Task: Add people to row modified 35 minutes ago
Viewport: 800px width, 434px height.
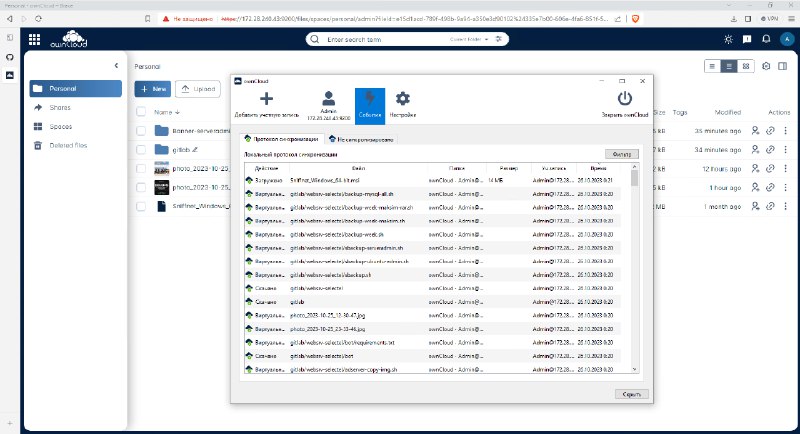Action: [x=755, y=131]
